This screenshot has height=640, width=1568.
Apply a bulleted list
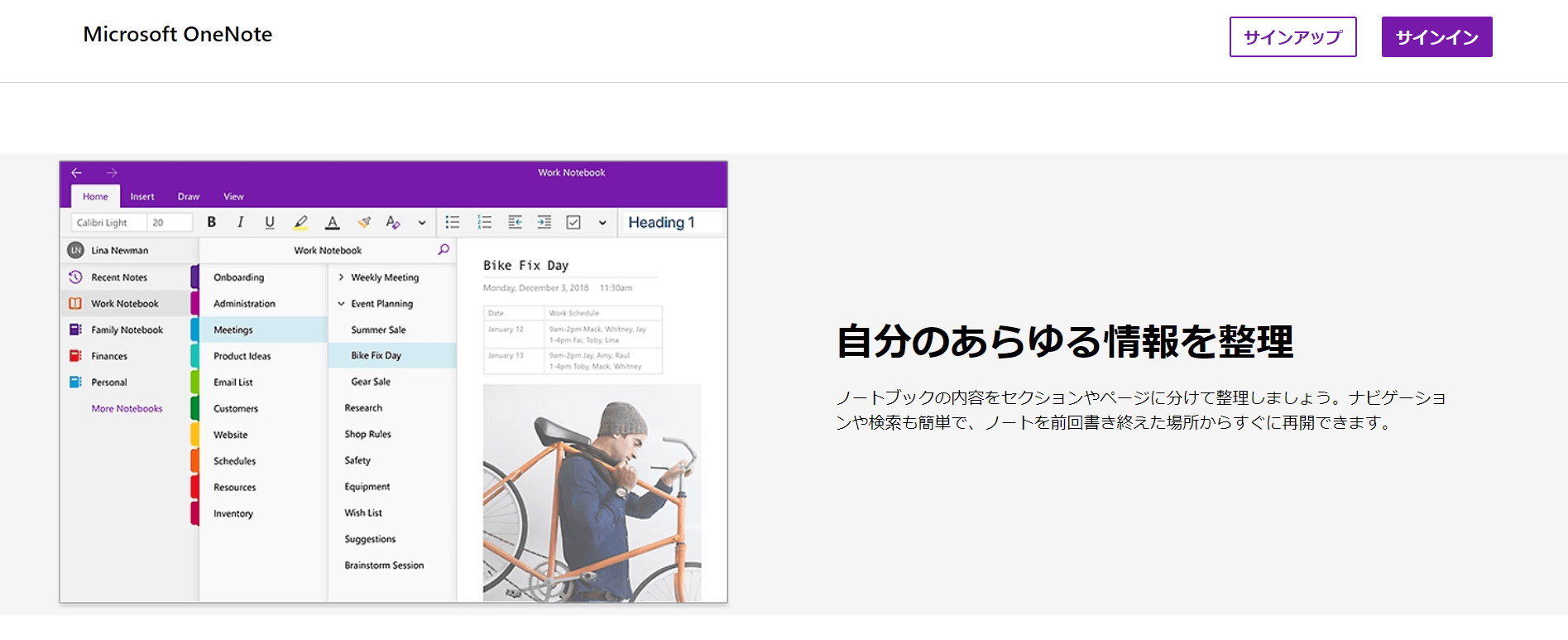coord(453,222)
